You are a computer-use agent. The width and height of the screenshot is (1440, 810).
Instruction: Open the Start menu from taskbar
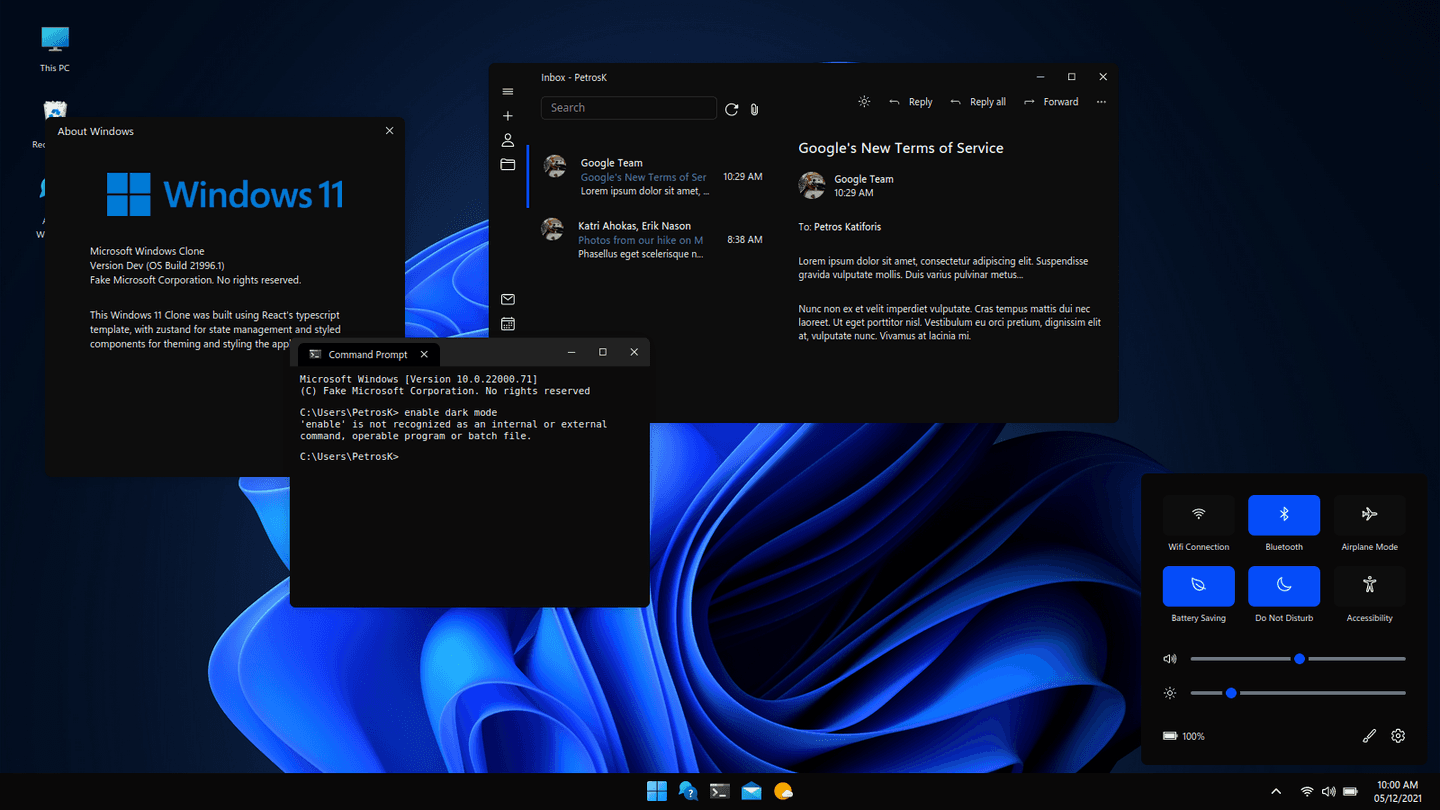(x=657, y=791)
